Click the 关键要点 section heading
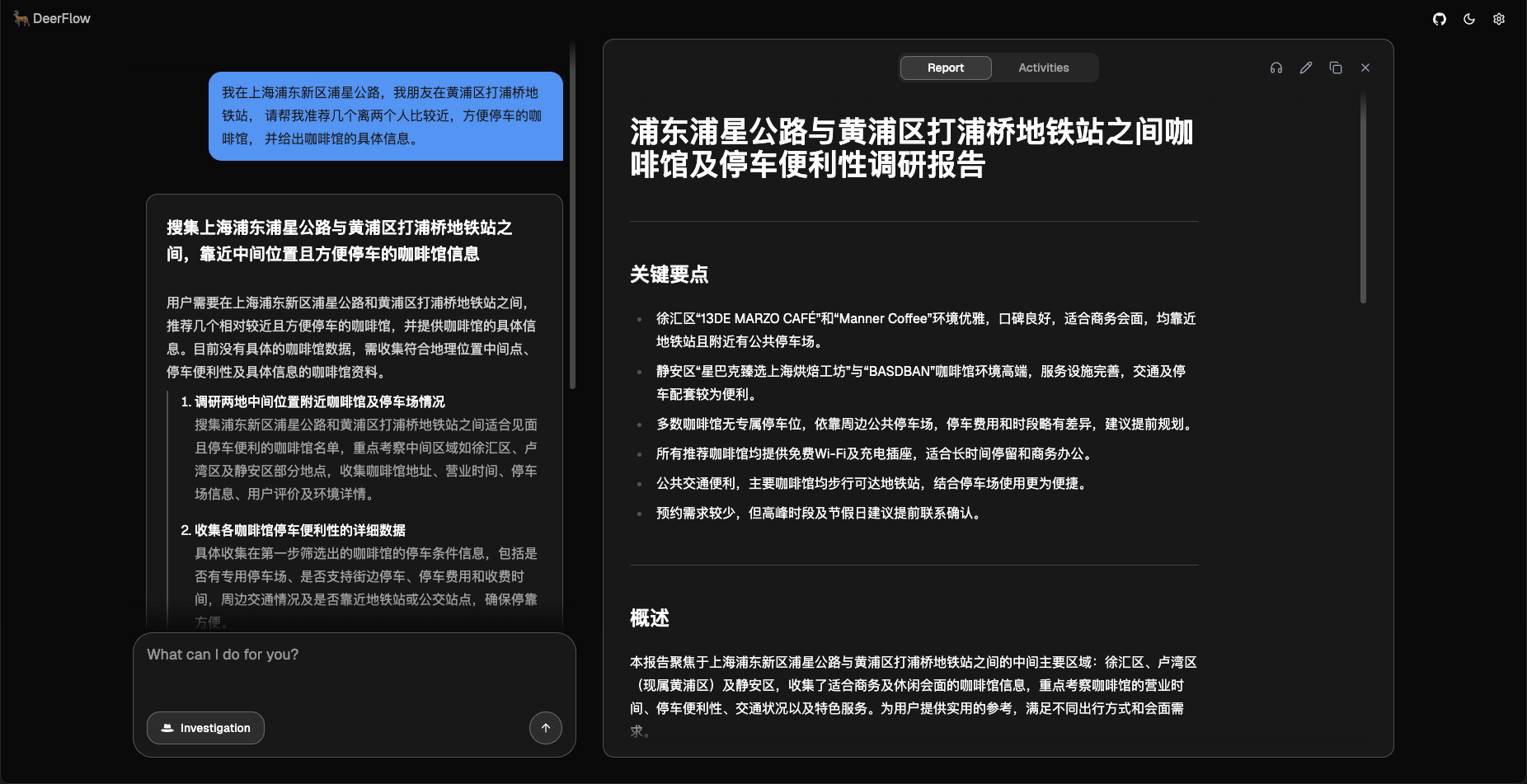The width and height of the screenshot is (1527, 784). pyautogui.click(x=669, y=275)
